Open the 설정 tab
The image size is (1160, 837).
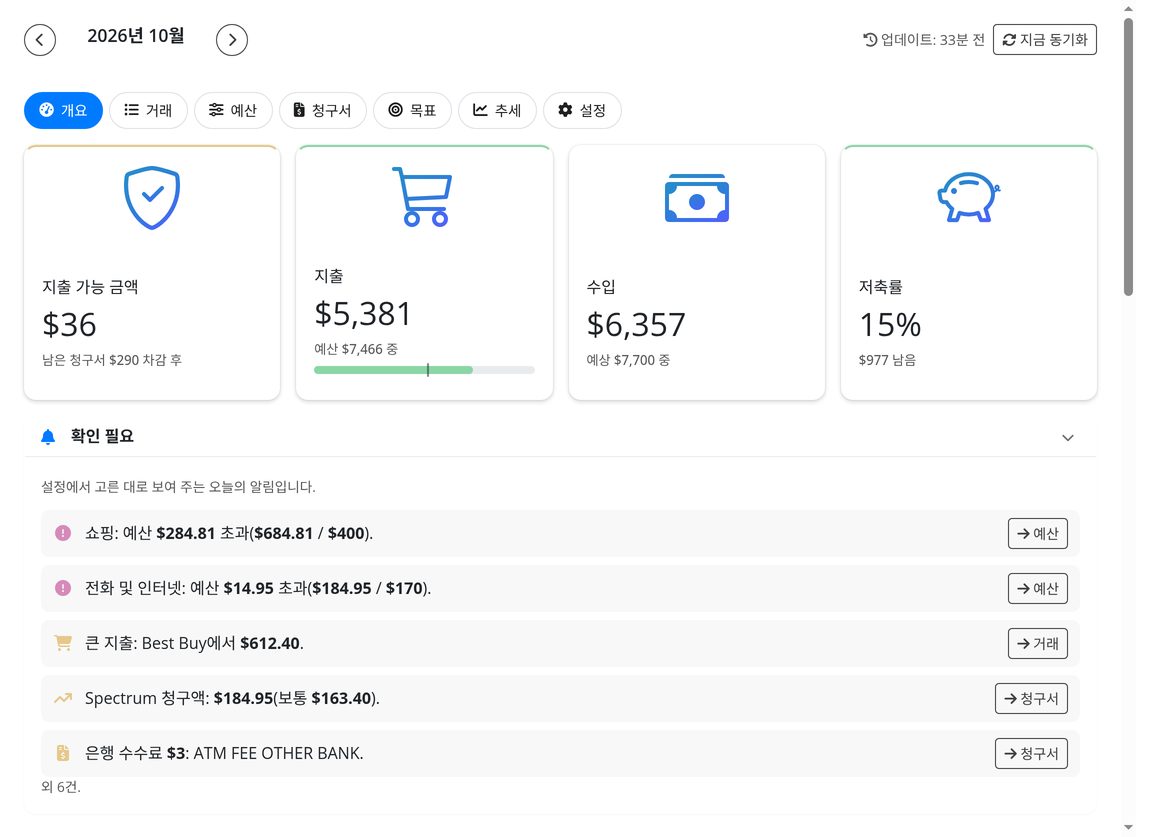pos(582,110)
